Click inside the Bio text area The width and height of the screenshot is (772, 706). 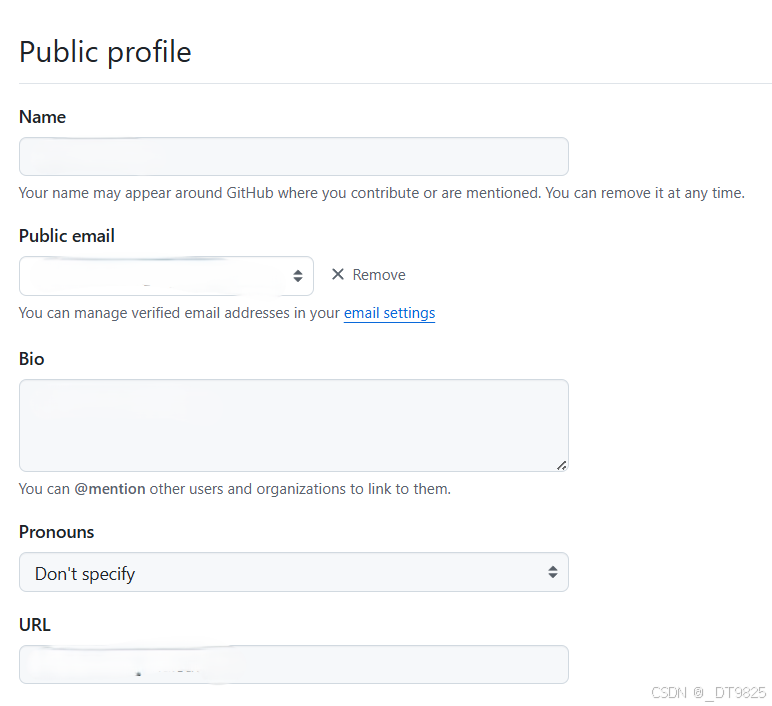click(x=293, y=425)
